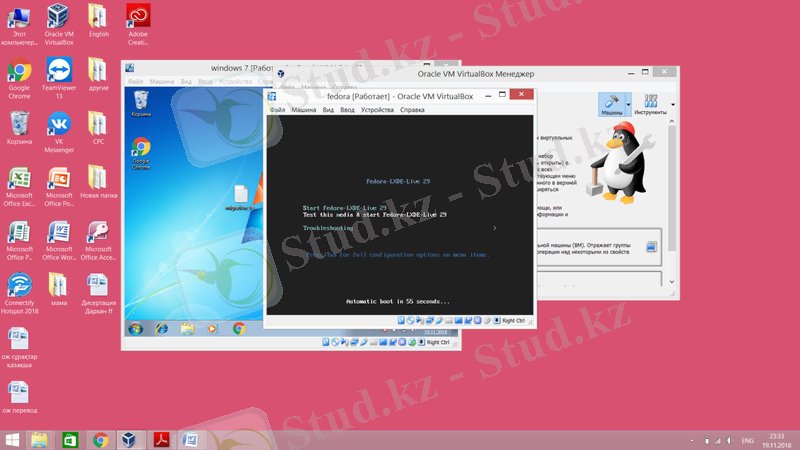Open the Ввод menu in fedora window
This screenshot has width=800, height=450.
coord(347,110)
